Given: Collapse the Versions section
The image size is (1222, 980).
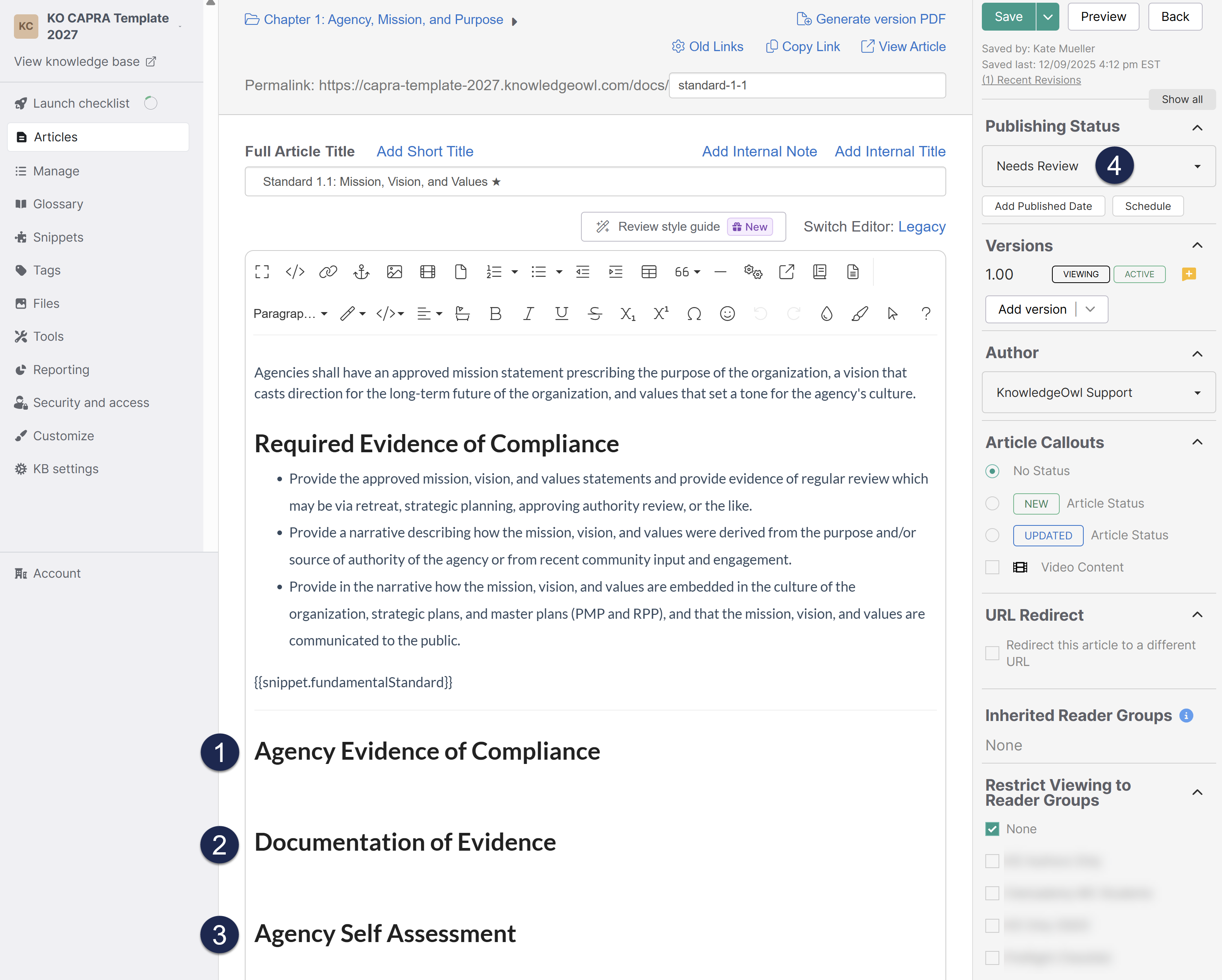Looking at the screenshot, I should pos(1197,245).
